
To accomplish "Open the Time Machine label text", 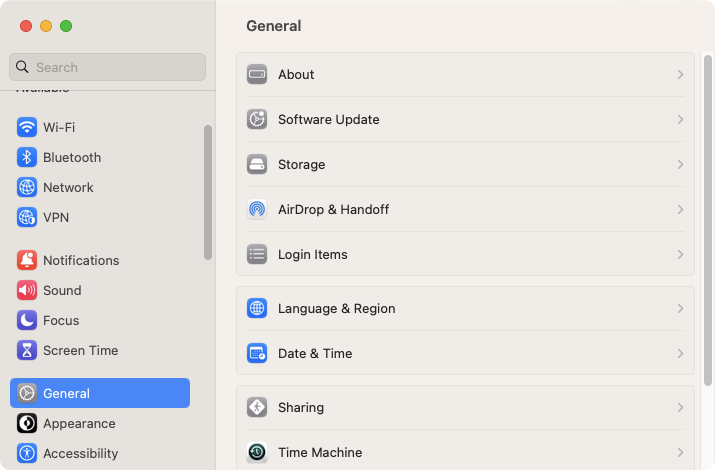I will 320,452.
